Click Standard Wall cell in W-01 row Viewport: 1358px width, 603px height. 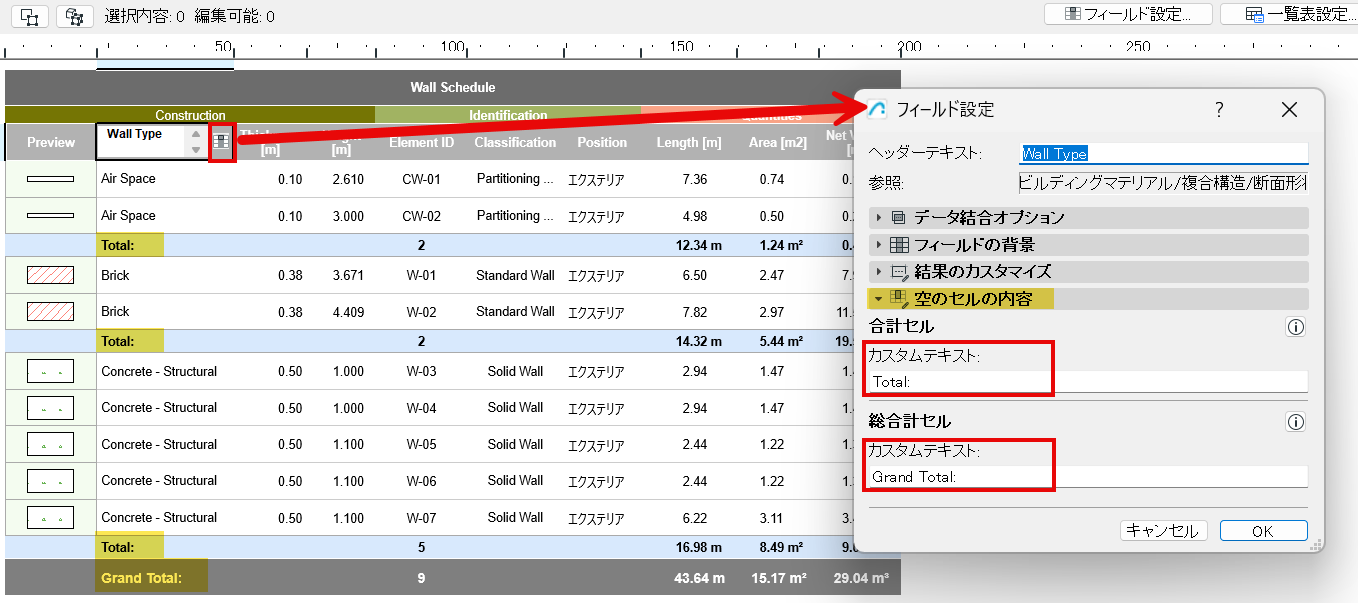pos(515,275)
